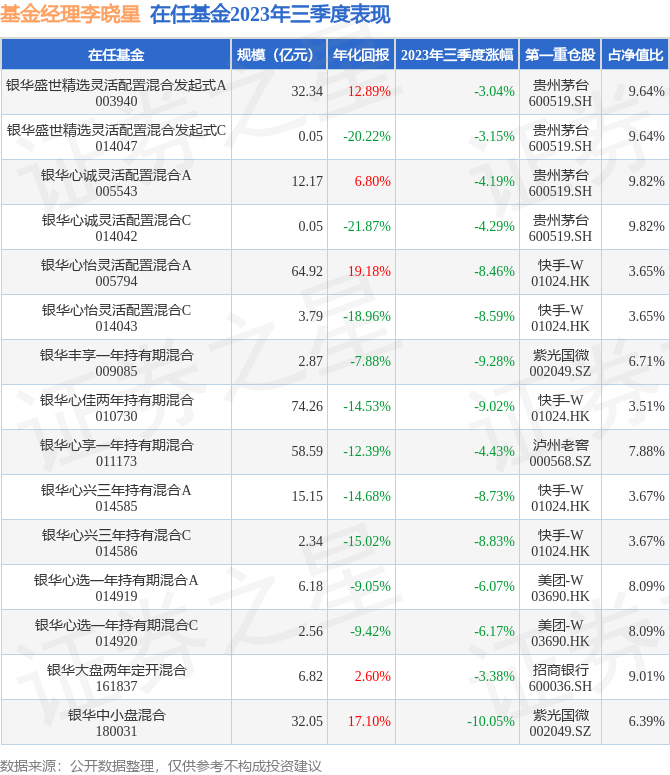The height and width of the screenshot is (775, 670).
Task: Click quarterly change -8.46%
Action: pos(495,271)
